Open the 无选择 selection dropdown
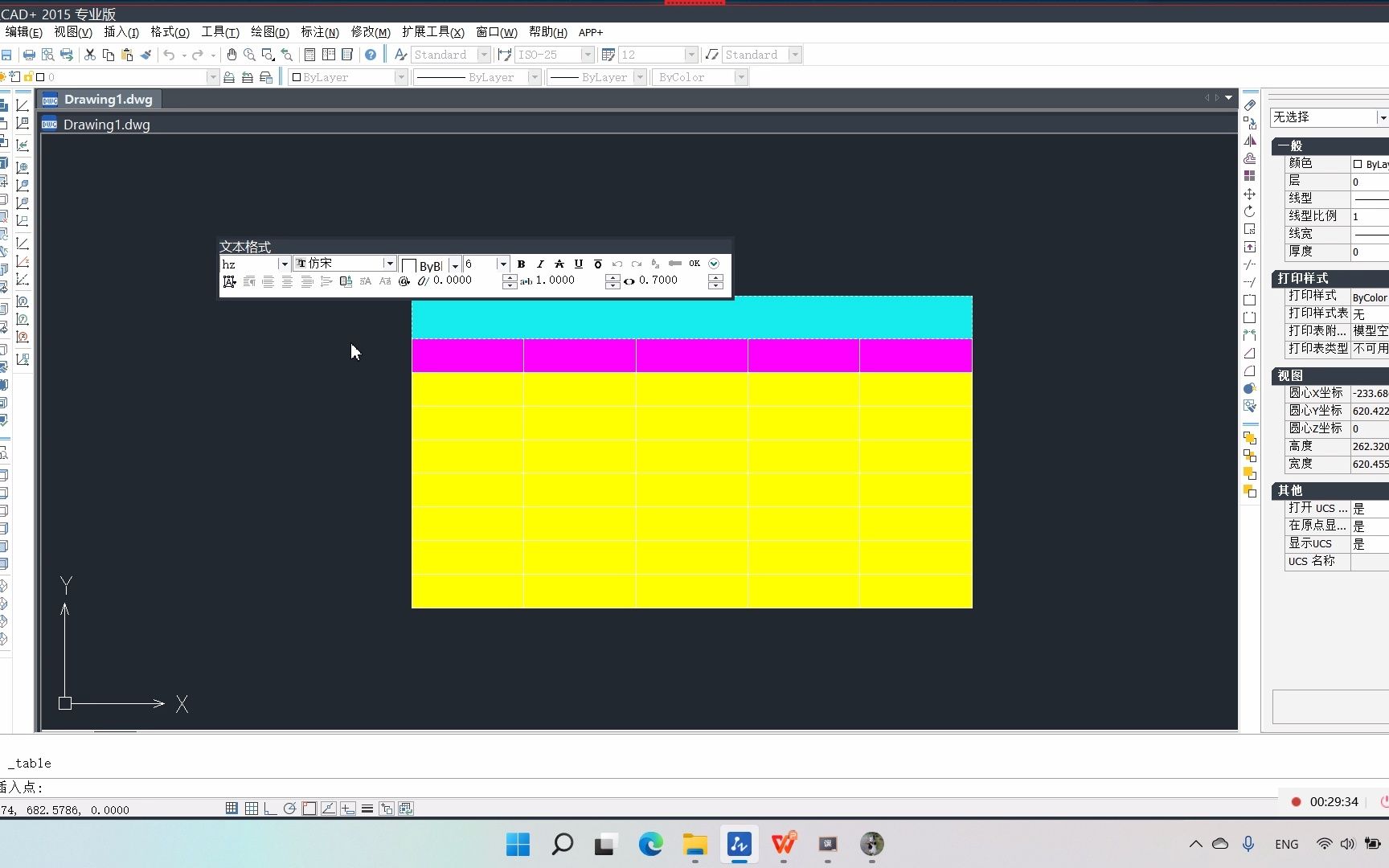The image size is (1389, 868). pos(1383,117)
